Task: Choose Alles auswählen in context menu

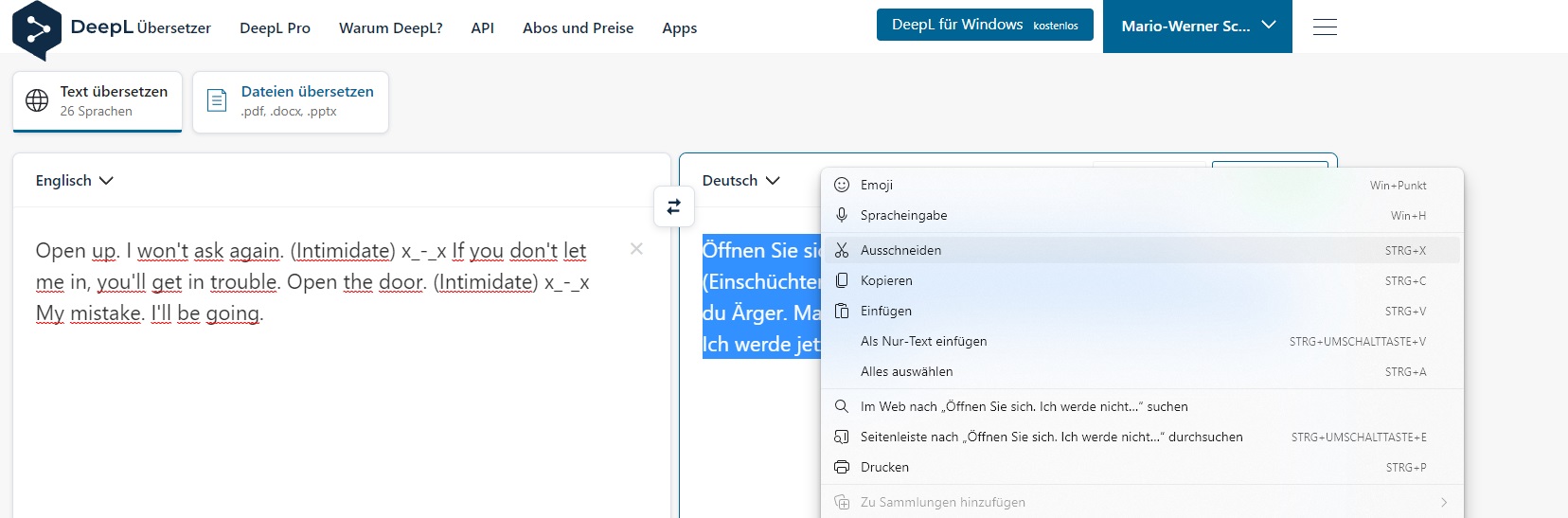Action: click(x=906, y=372)
